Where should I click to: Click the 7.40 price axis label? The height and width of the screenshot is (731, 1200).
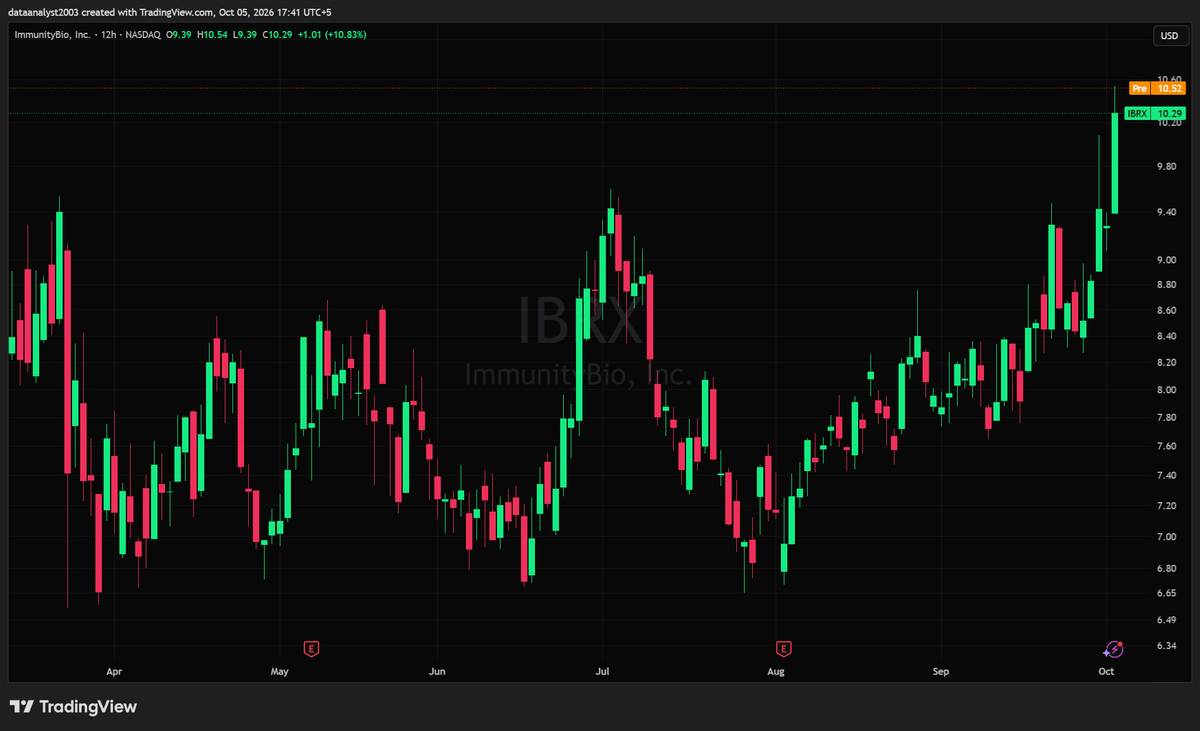[1167, 476]
